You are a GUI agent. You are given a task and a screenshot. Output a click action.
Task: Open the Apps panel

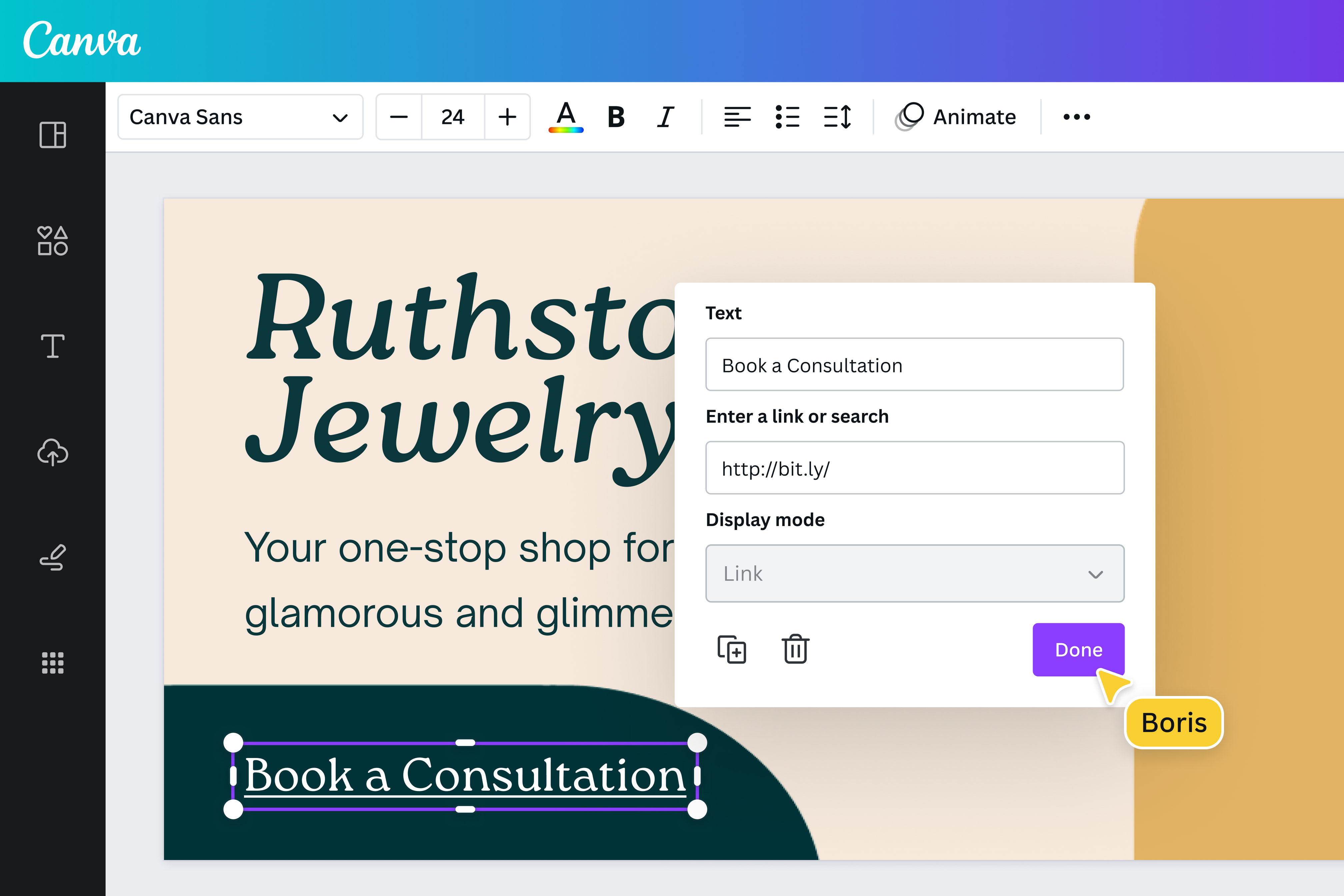tap(53, 663)
